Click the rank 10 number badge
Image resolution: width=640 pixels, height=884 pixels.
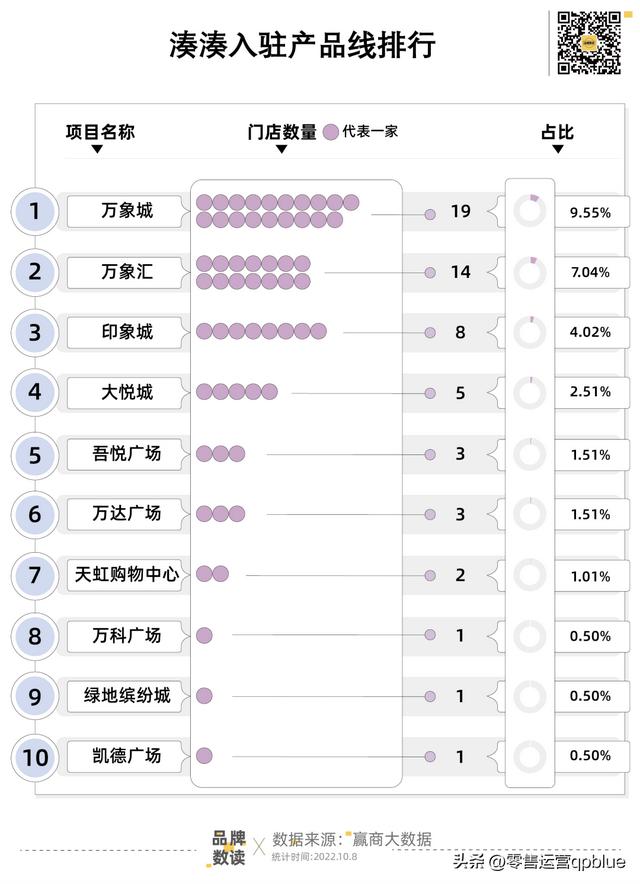(x=35, y=757)
